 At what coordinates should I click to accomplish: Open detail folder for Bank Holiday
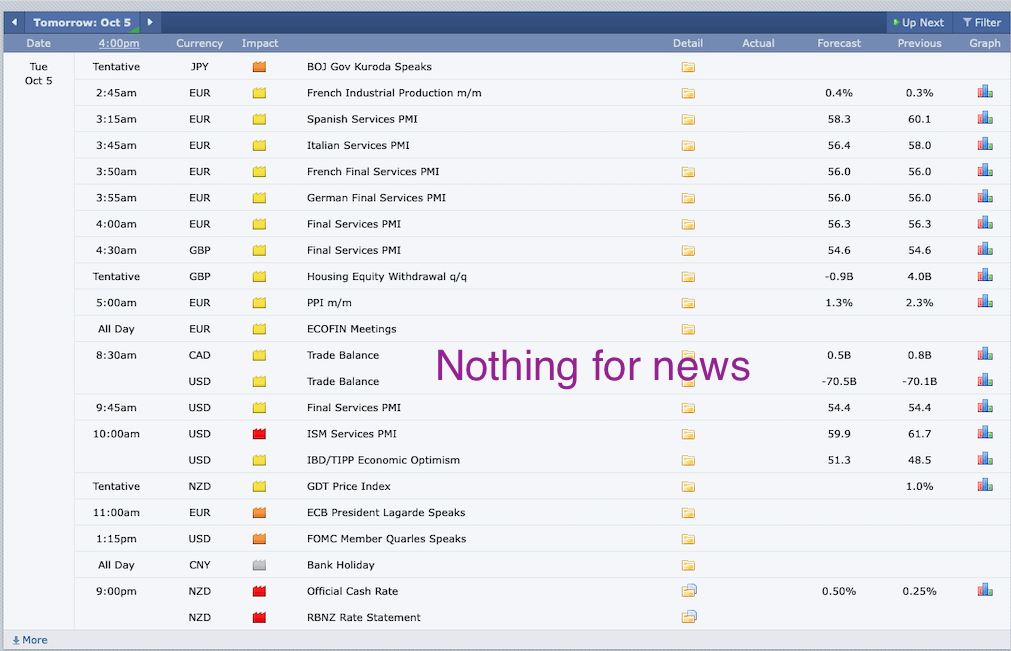688,565
